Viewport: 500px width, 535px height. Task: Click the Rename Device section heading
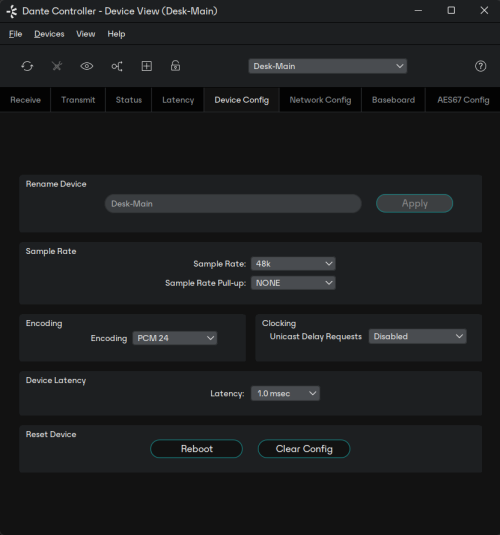pos(56,184)
